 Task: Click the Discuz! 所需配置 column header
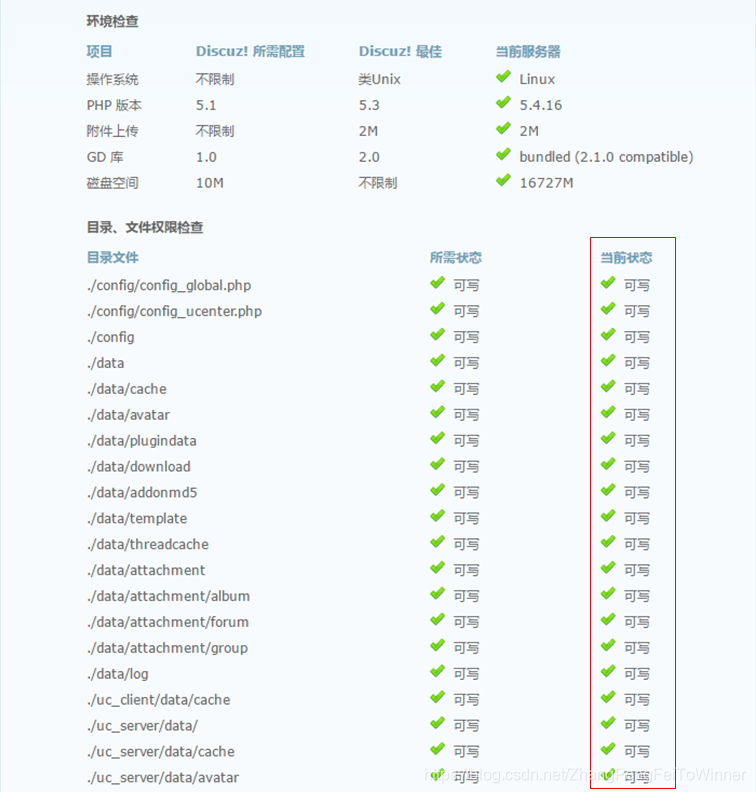(250, 52)
